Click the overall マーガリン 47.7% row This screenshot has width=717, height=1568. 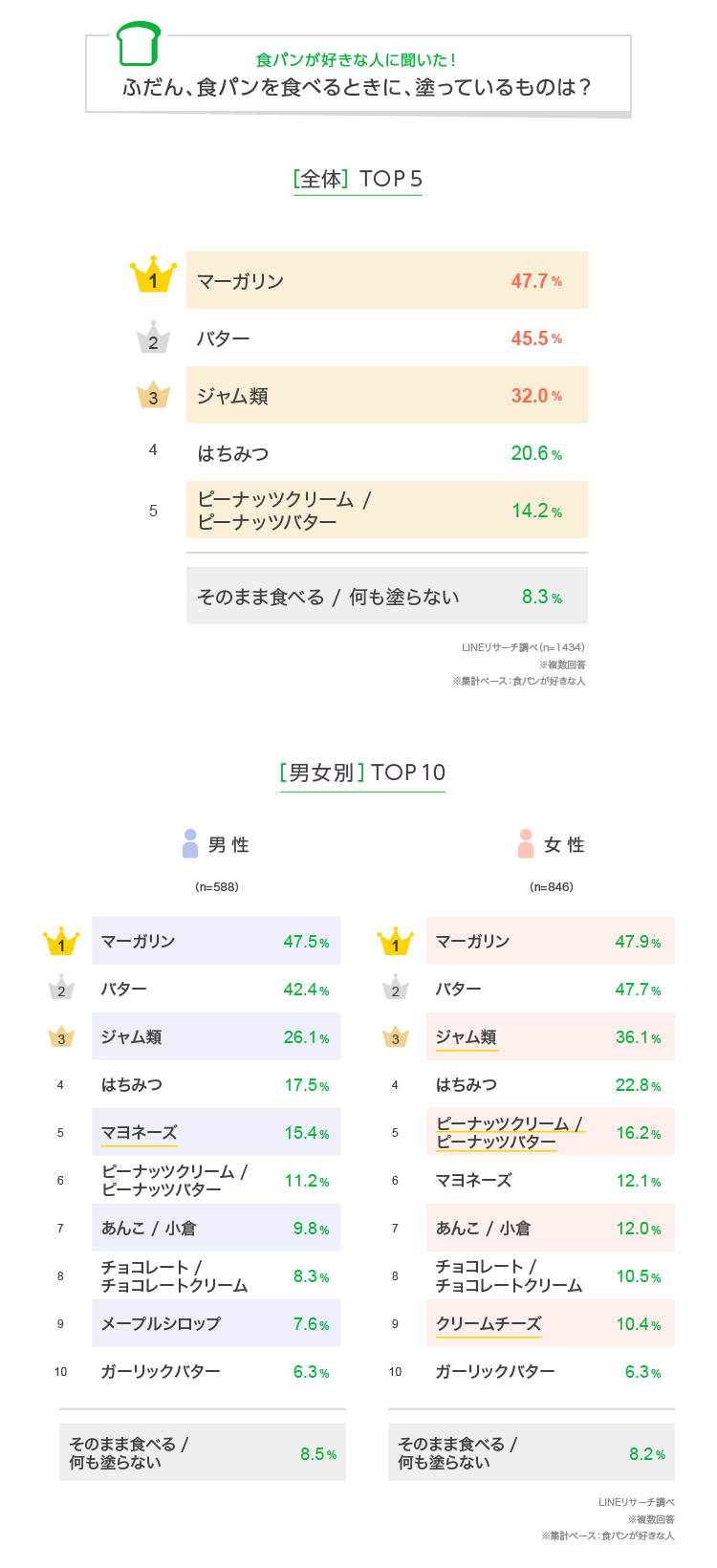386,280
